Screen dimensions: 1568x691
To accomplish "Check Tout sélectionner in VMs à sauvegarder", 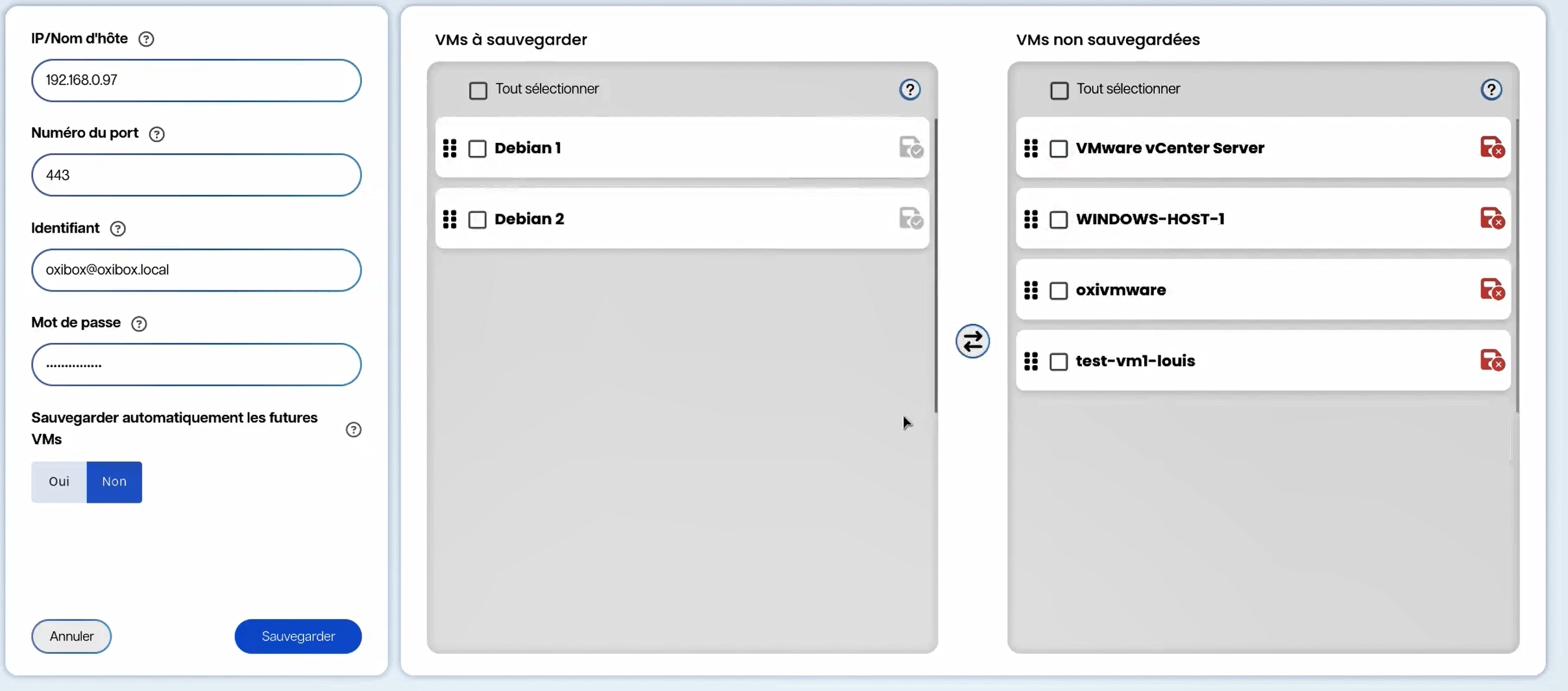I will coord(478,90).
